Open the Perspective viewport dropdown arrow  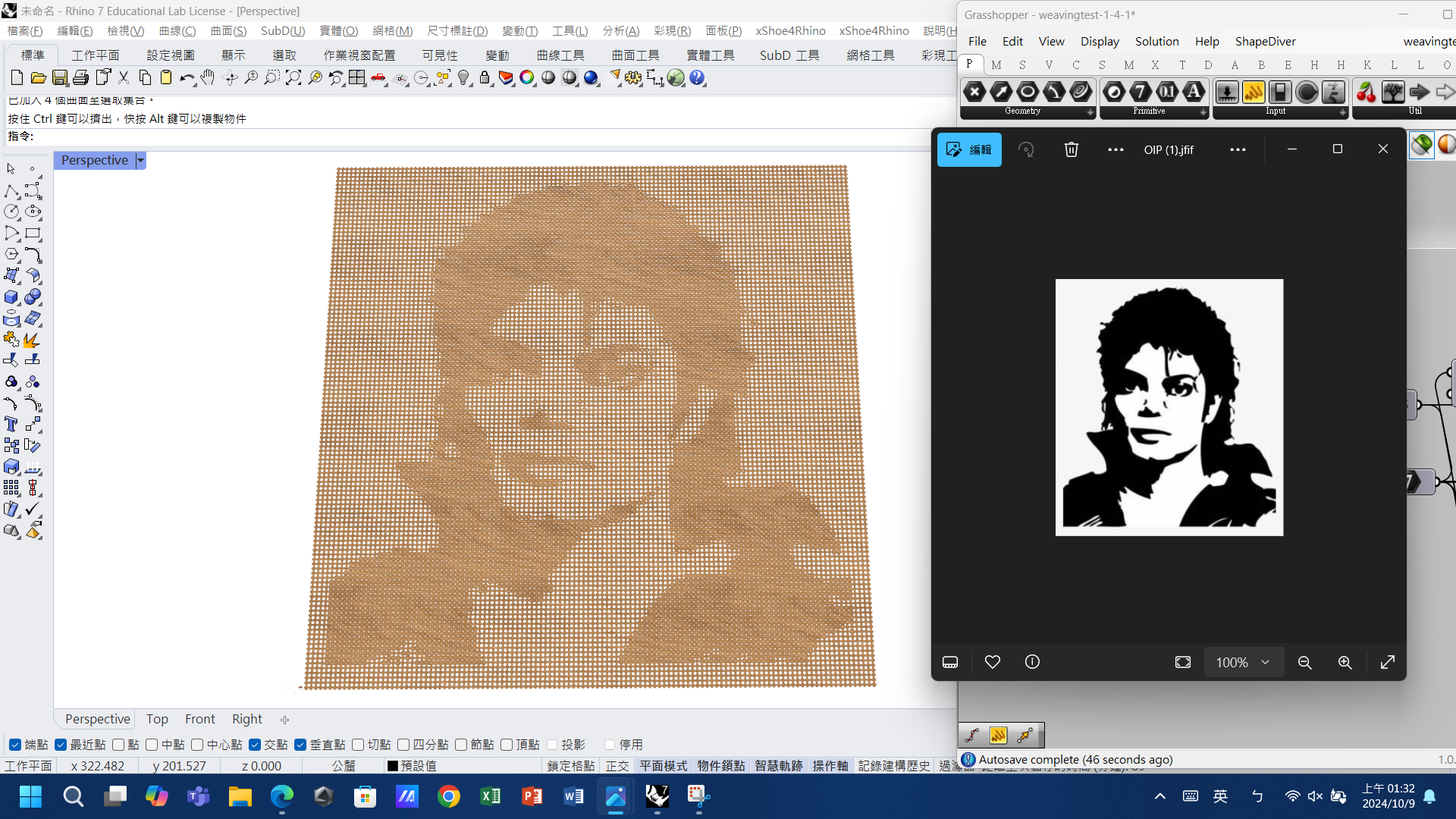140,160
